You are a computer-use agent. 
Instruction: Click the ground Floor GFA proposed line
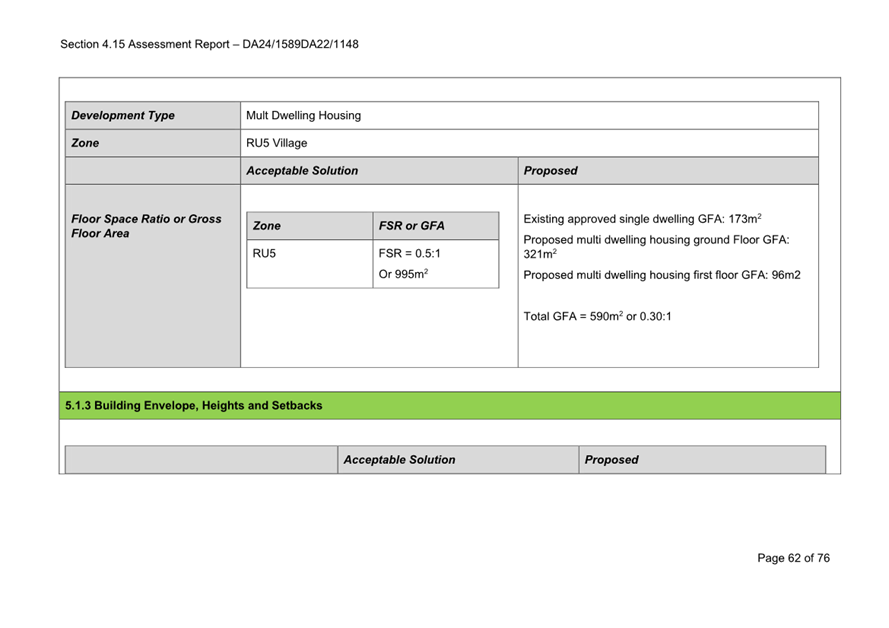click(656, 239)
